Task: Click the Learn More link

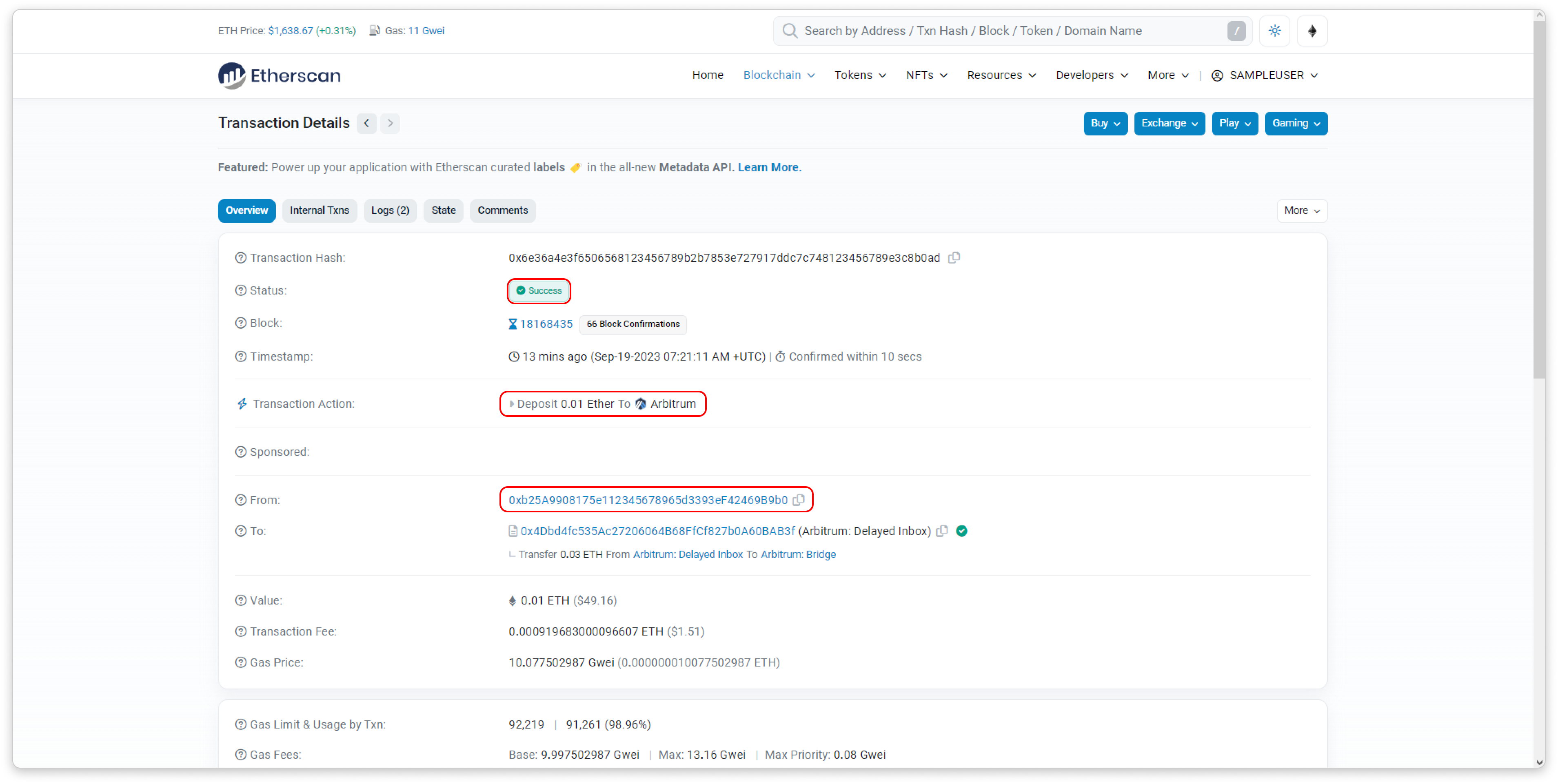Action: pos(769,167)
